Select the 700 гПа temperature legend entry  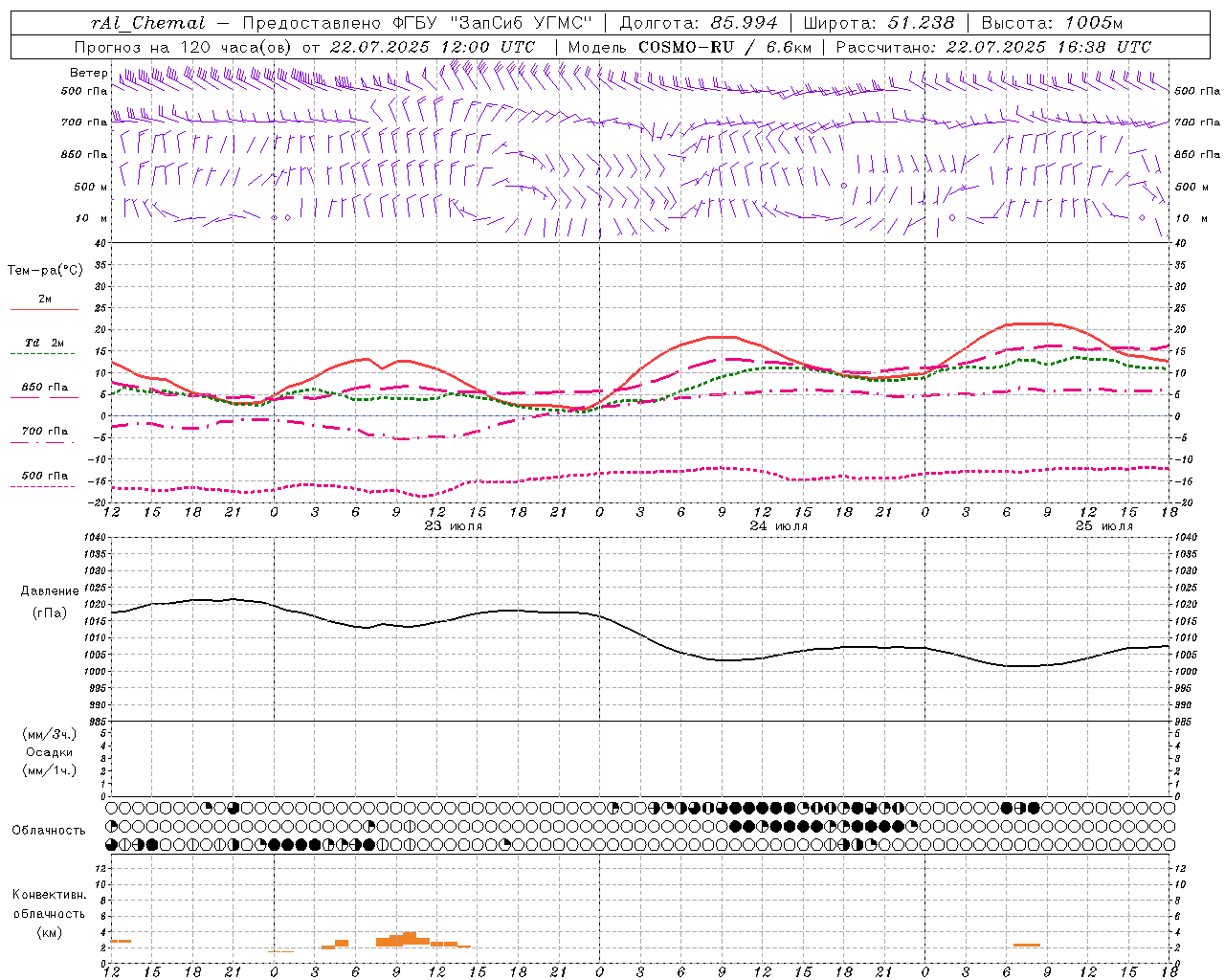[45, 432]
